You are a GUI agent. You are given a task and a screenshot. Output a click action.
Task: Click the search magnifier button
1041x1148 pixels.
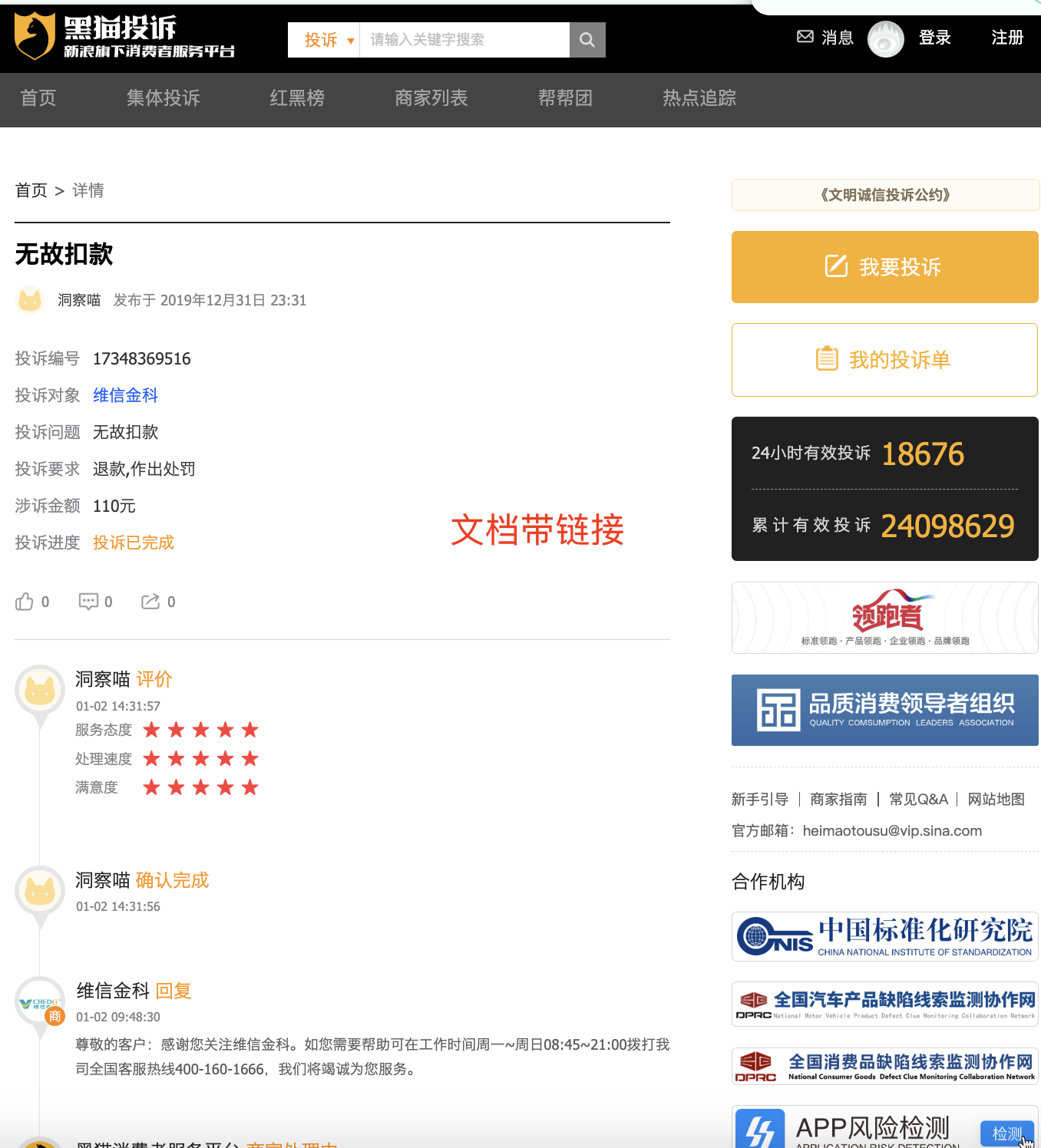click(587, 40)
